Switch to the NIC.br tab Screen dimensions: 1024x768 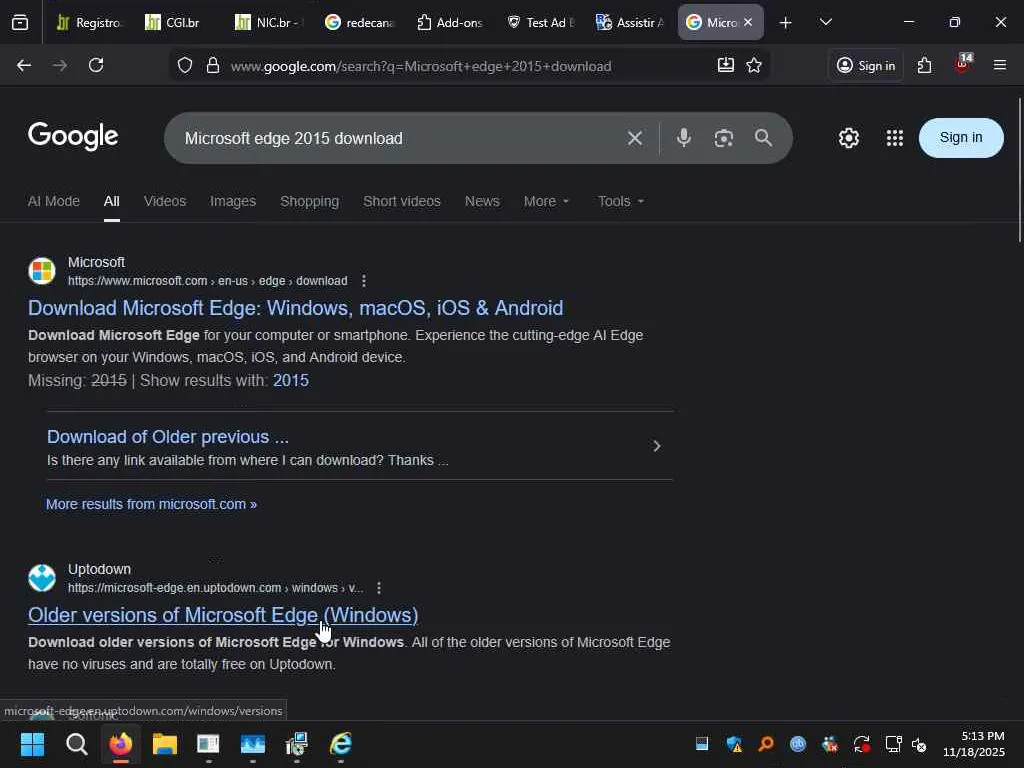268,23
